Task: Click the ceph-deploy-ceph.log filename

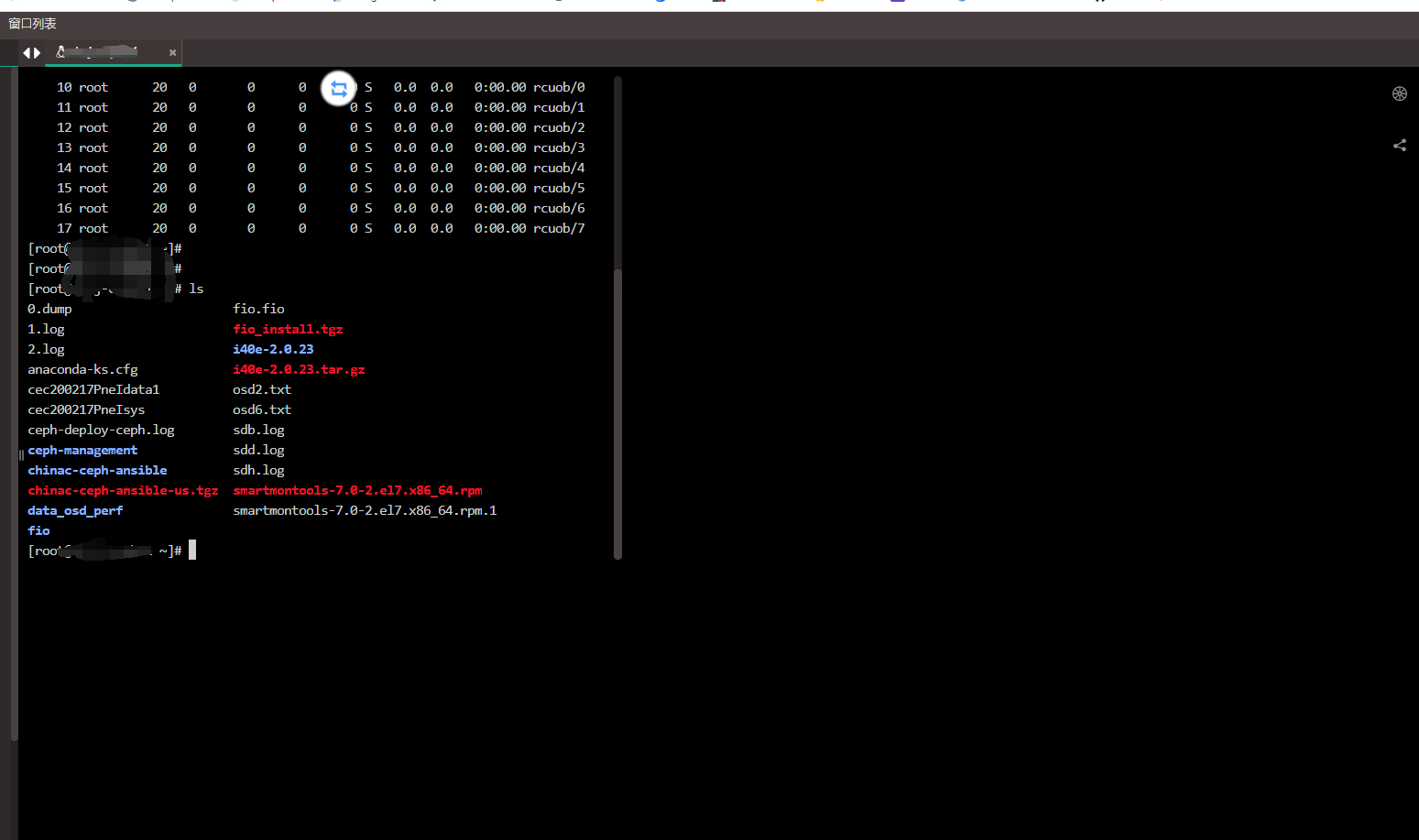Action: pyautogui.click(x=101, y=430)
